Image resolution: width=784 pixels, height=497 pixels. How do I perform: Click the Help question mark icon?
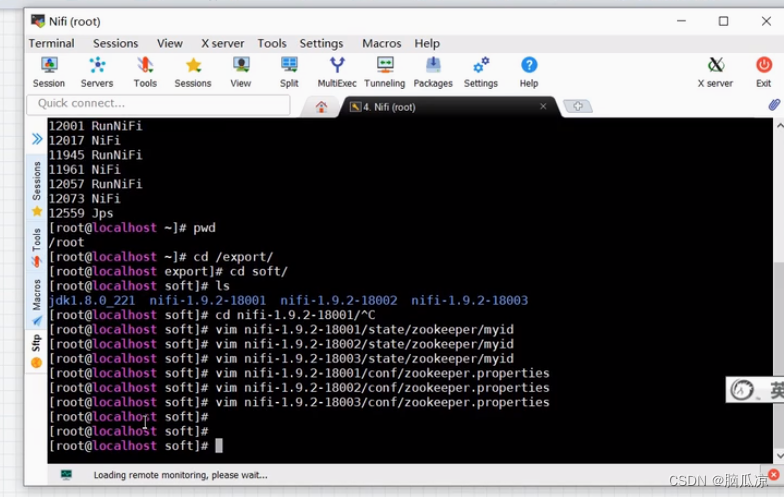(x=528, y=72)
